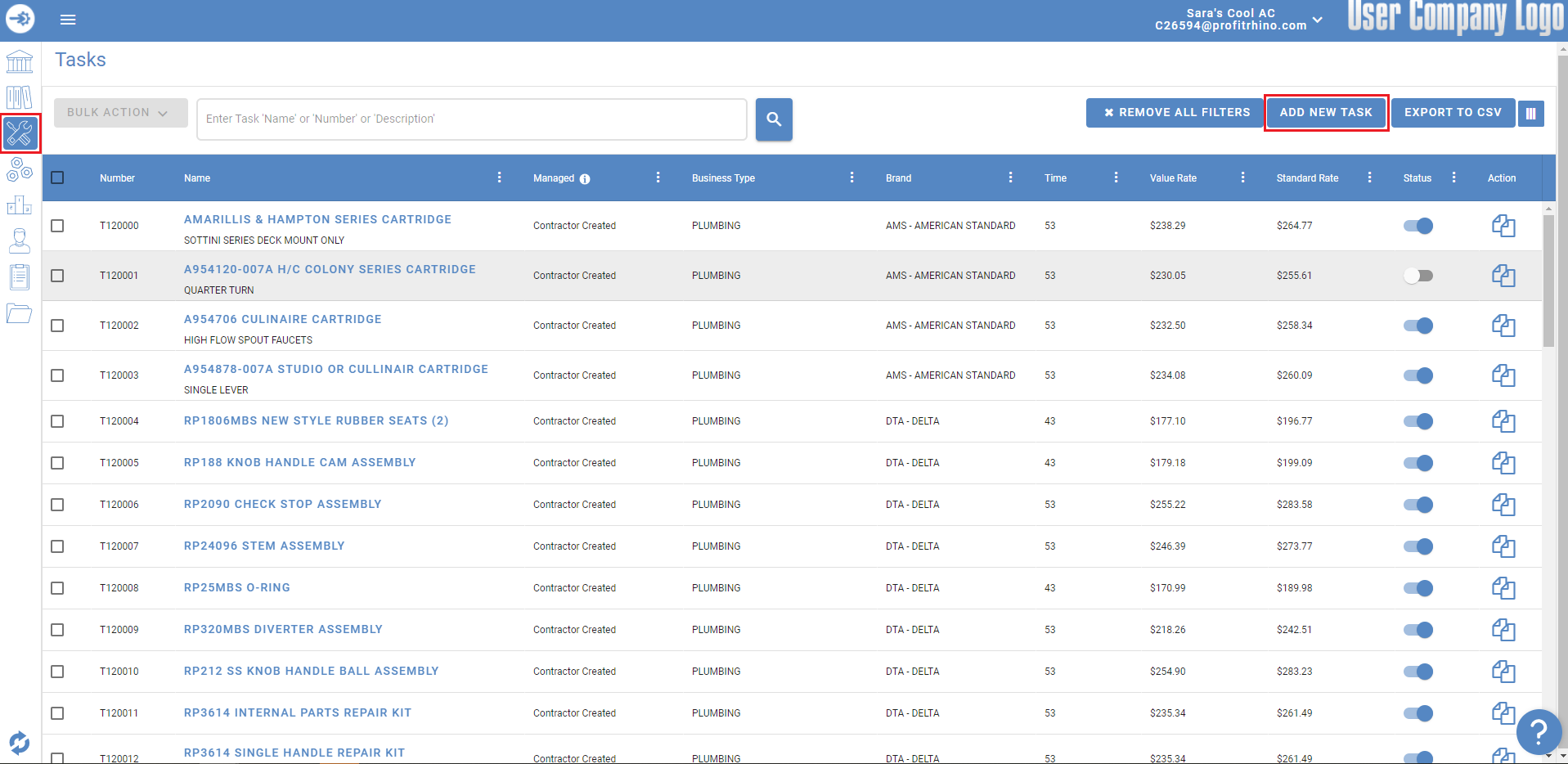Viewport: 1568px width, 764px height.
Task: Open the bank-style institution icon at sidebar top
Action: point(20,61)
